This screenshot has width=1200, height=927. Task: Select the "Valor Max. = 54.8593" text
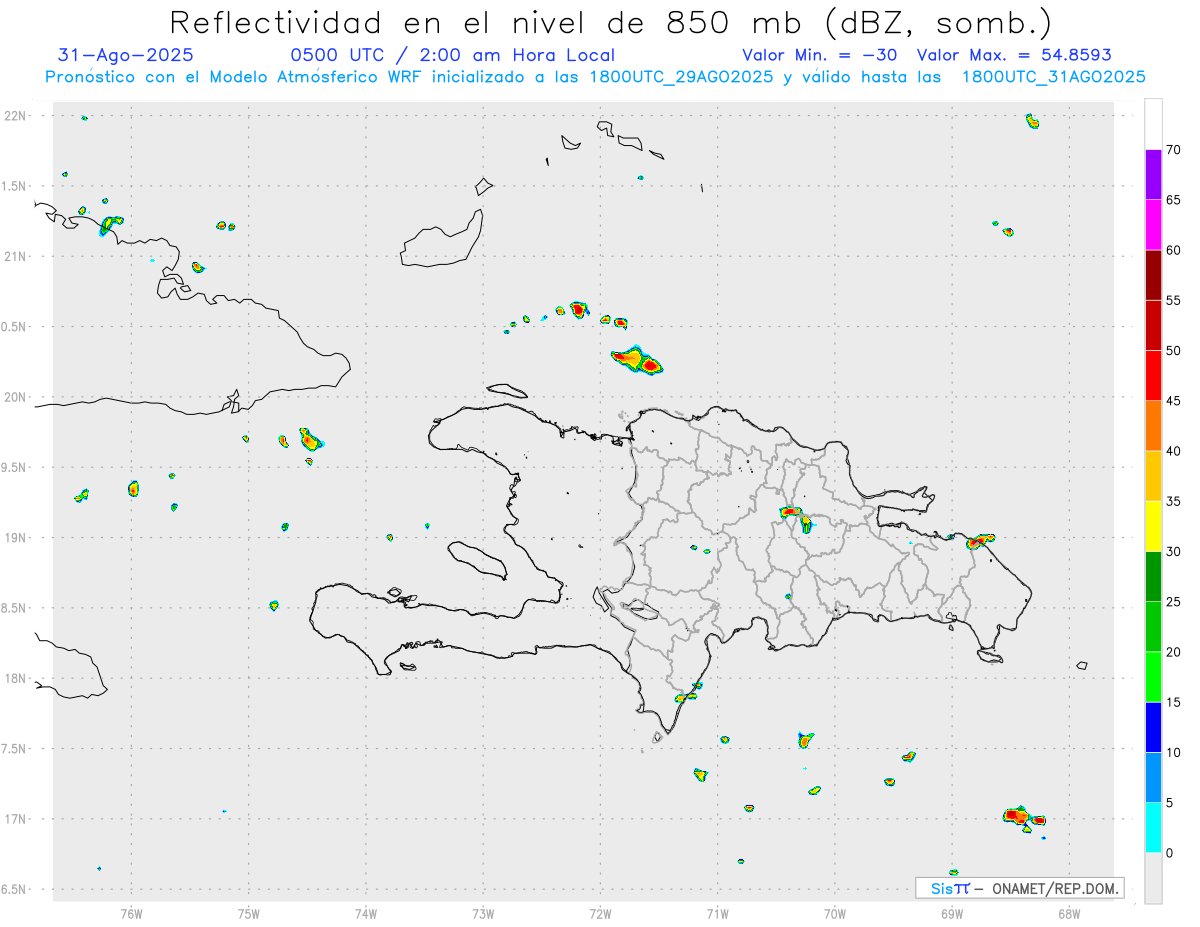[1014, 55]
